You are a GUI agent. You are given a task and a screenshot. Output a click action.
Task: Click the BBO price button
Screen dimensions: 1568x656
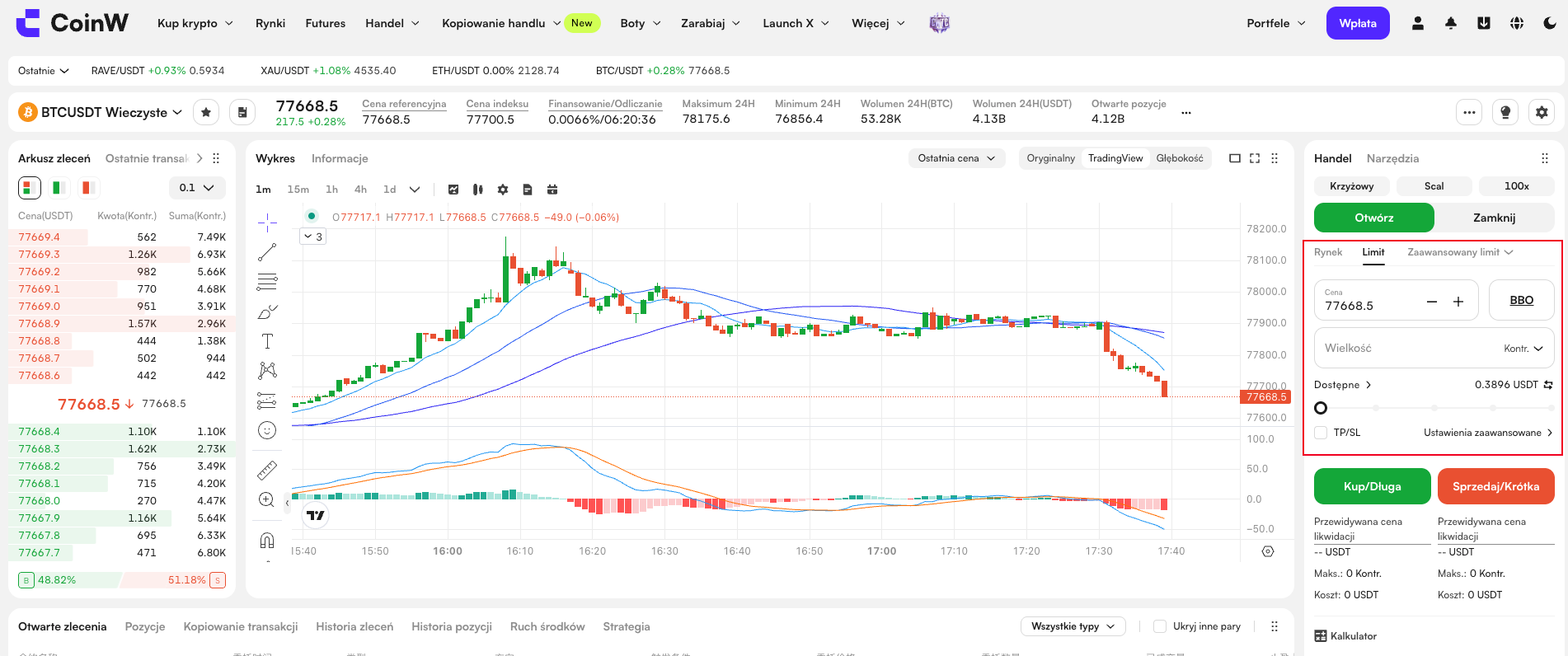(1522, 300)
